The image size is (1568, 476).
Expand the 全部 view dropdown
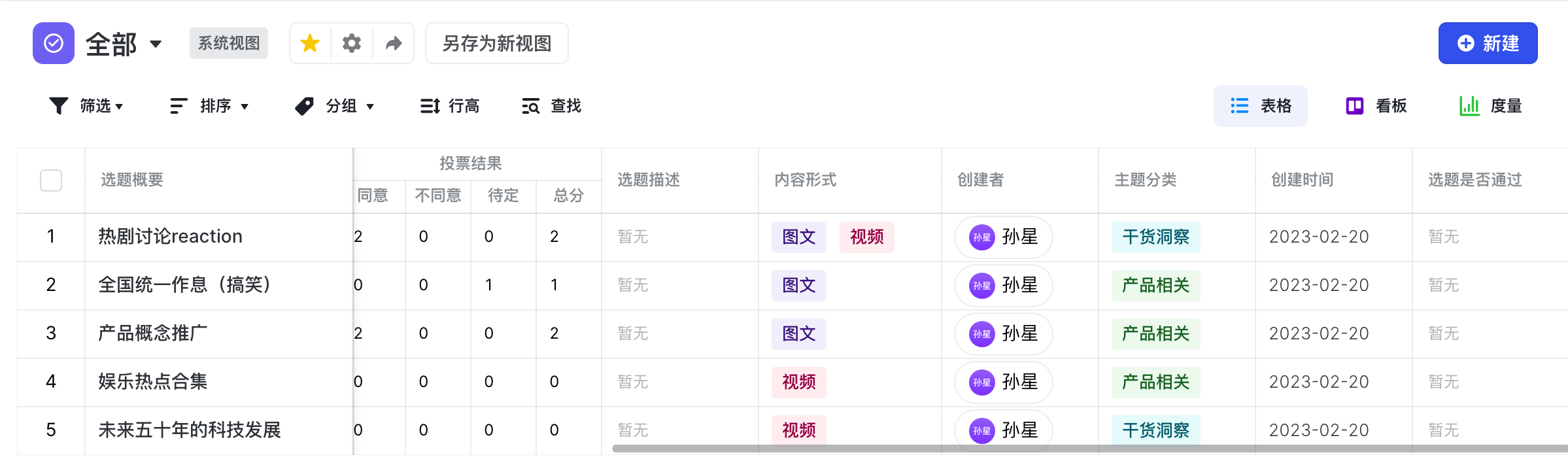click(156, 44)
